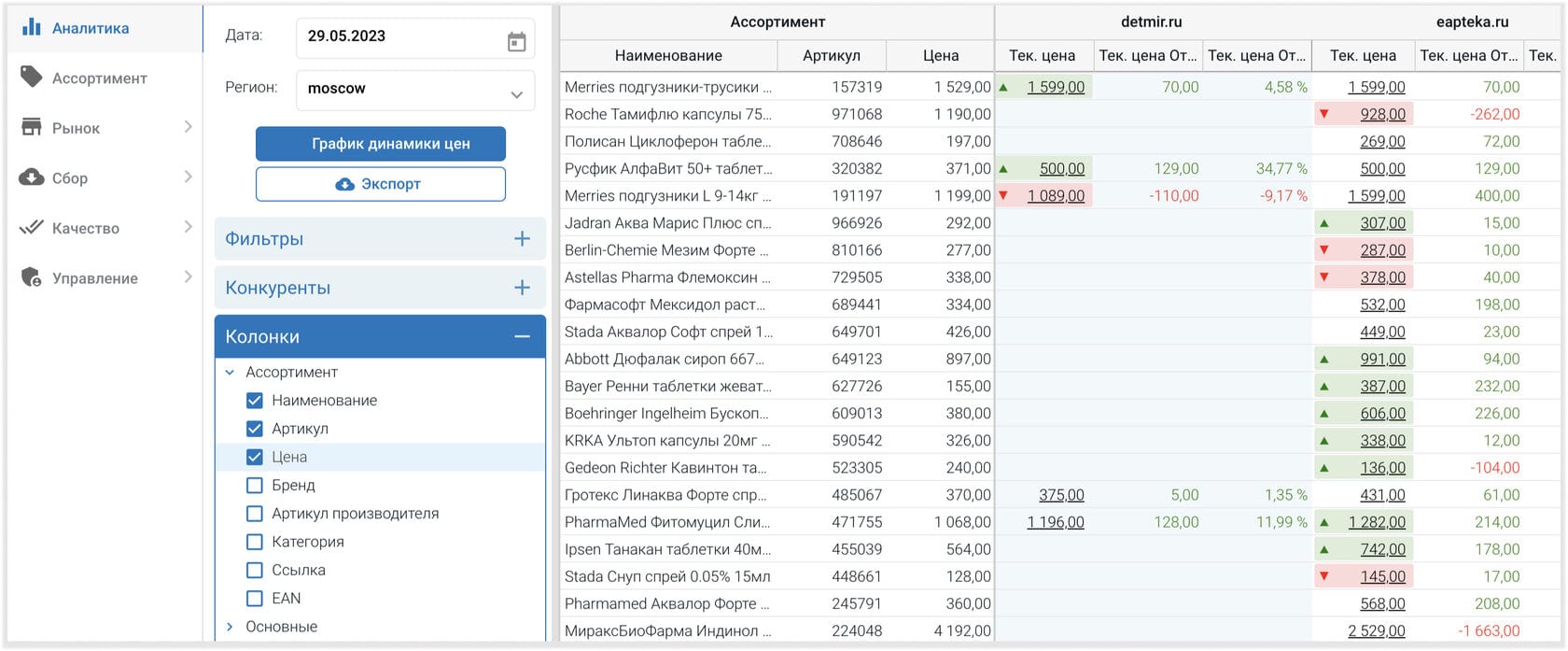Select the Сбор sidebar menu item
The width and height of the screenshot is (1568, 651).
pyautogui.click(x=105, y=177)
